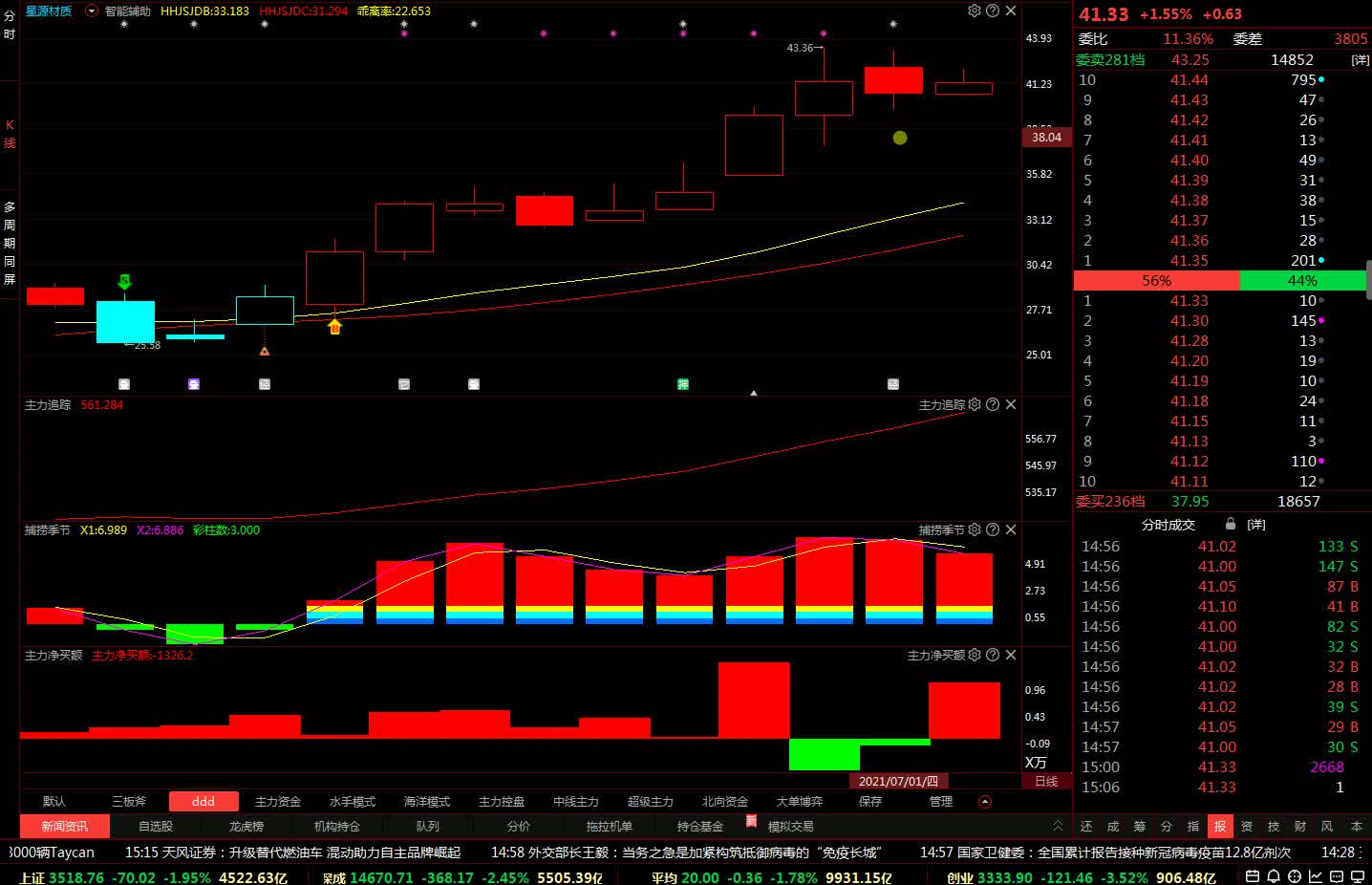
Task: Select the 指 tab in right panel
Action: [1193, 826]
